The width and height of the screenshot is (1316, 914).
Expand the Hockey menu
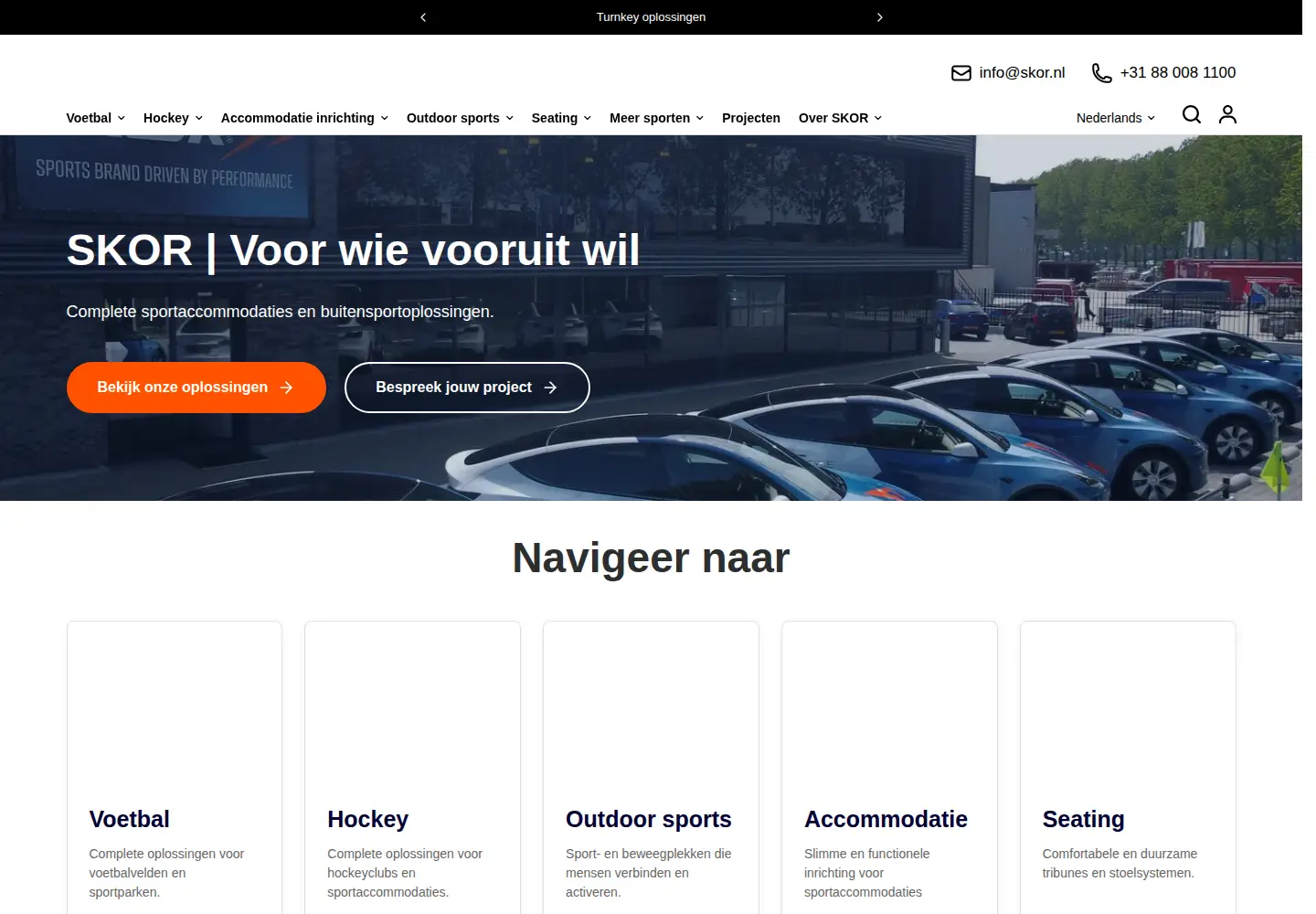pyautogui.click(x=174, y=118)
